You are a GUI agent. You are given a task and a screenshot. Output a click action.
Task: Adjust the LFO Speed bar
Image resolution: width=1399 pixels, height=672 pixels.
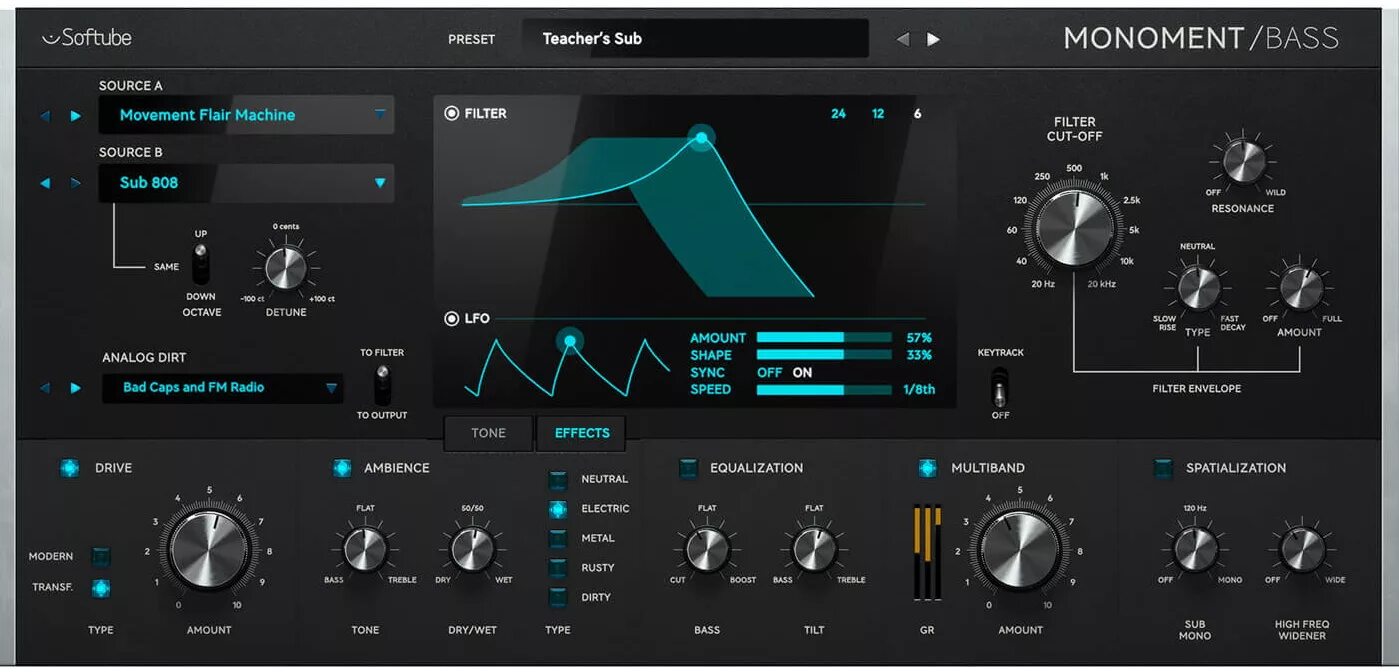tap(824, 389)
